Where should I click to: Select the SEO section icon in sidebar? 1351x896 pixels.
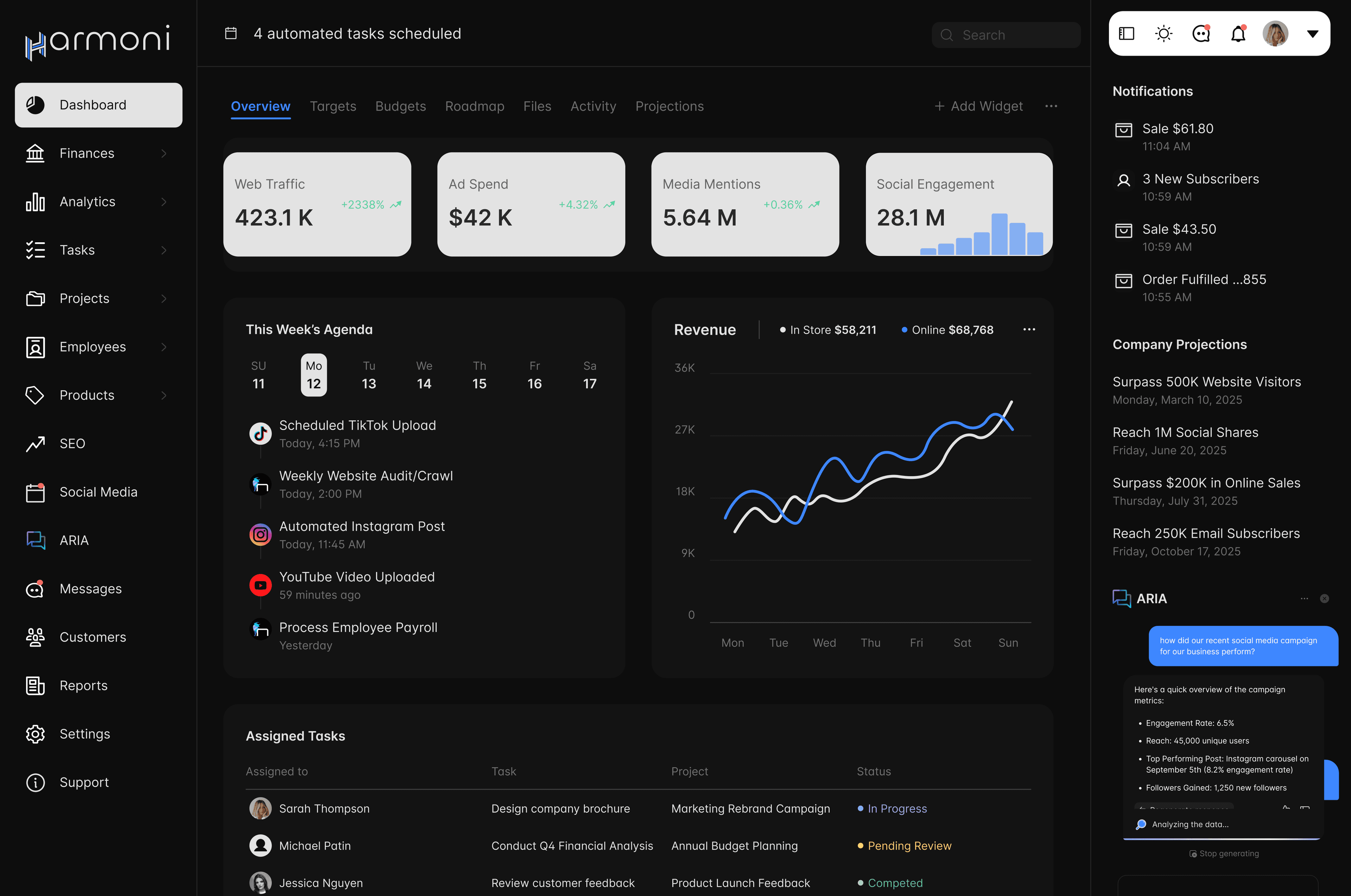coord(36,443)
